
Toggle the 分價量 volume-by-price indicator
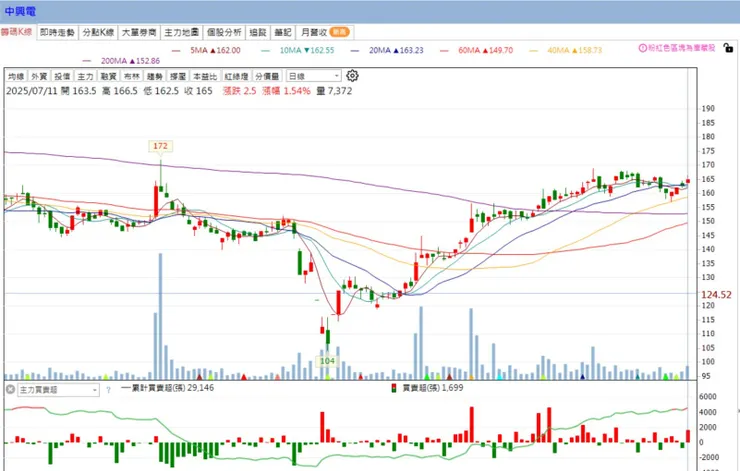coord(267,76)
